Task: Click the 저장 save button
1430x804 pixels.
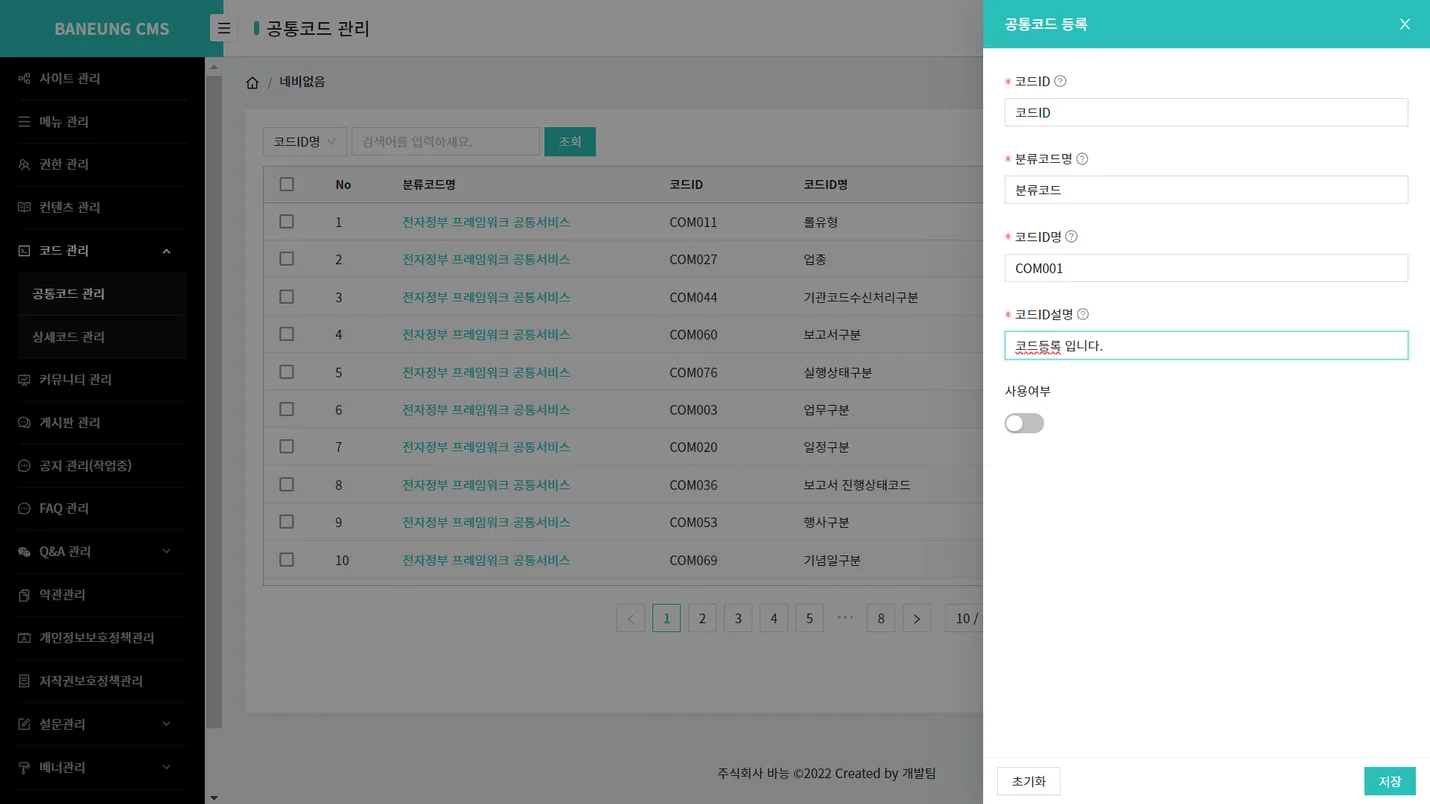Action: pos(1390,781)
